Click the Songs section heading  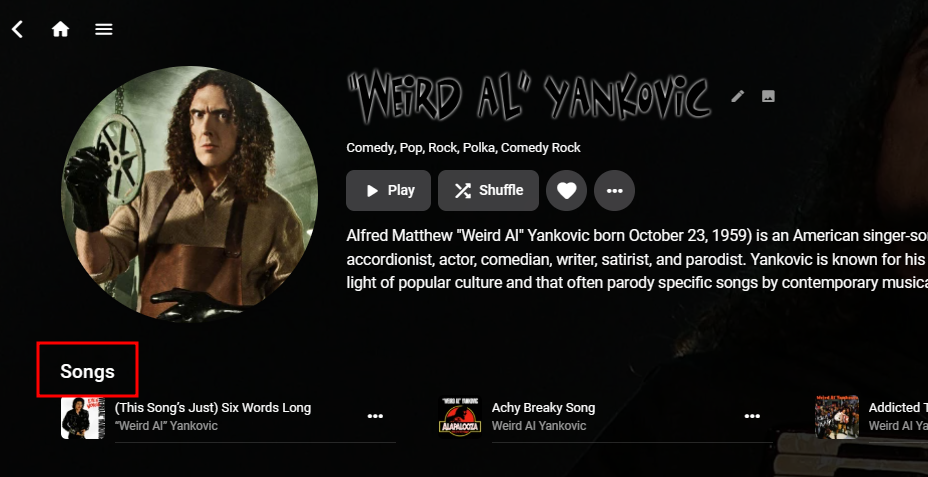click(88, 372)
